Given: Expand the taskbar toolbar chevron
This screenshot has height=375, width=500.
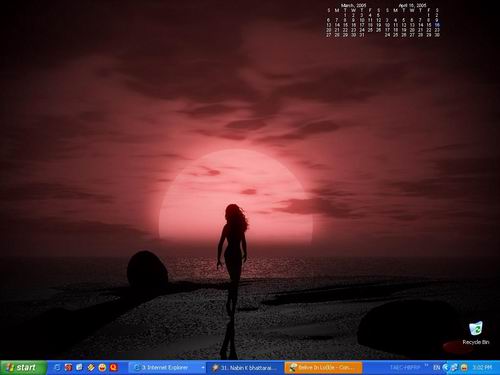Looking at the screenshot, I should (426, 365).
